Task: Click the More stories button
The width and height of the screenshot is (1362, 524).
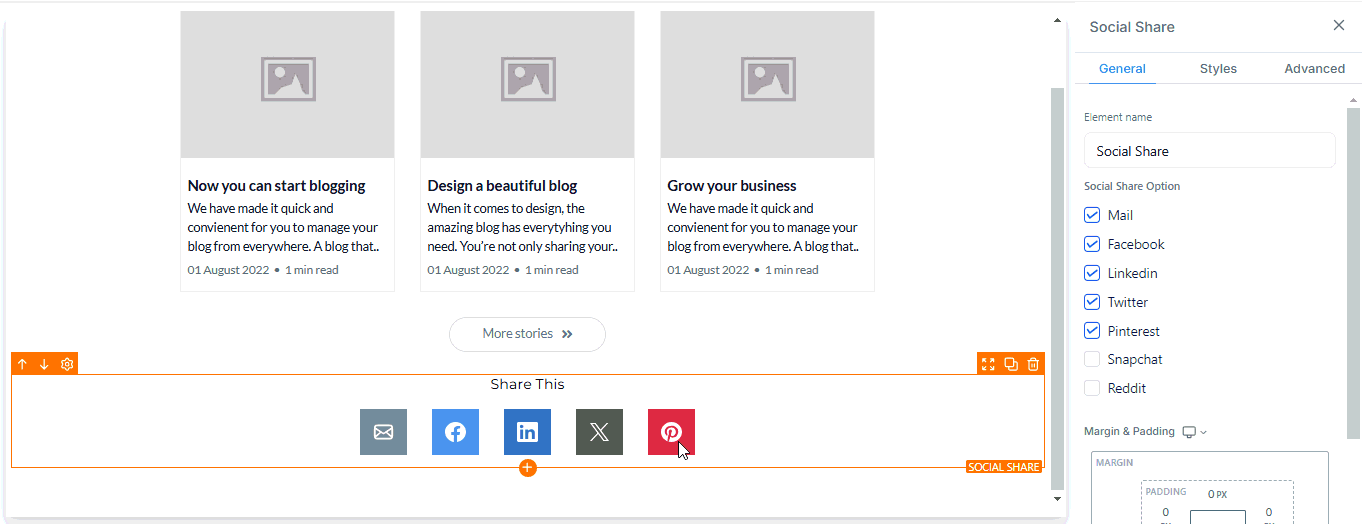Action: click(x=527, y=334)
